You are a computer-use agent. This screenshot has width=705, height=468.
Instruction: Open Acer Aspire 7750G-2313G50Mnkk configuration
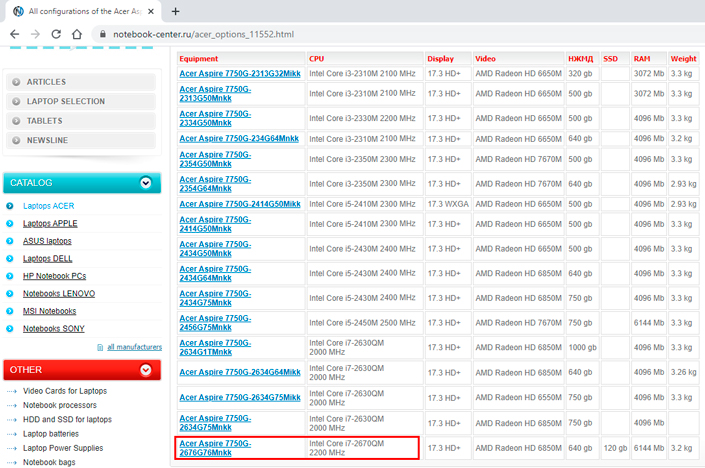pyautogui.click(x=215, y=94)
